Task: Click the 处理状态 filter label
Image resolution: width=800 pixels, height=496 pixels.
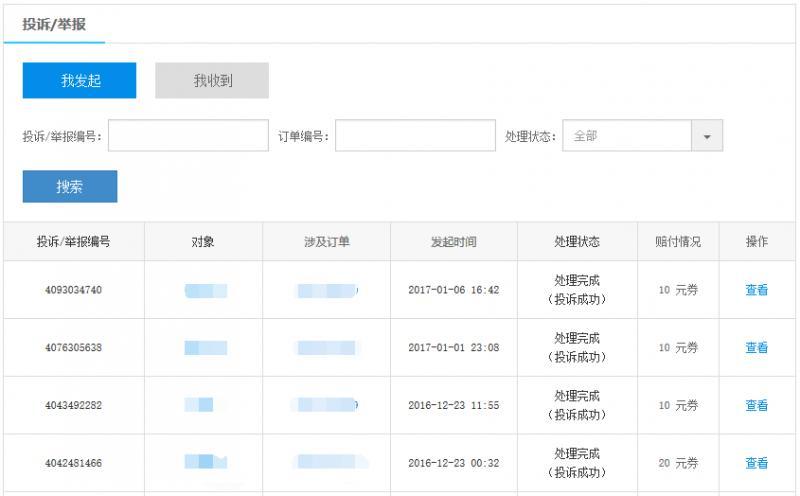Action: [530, 136]
